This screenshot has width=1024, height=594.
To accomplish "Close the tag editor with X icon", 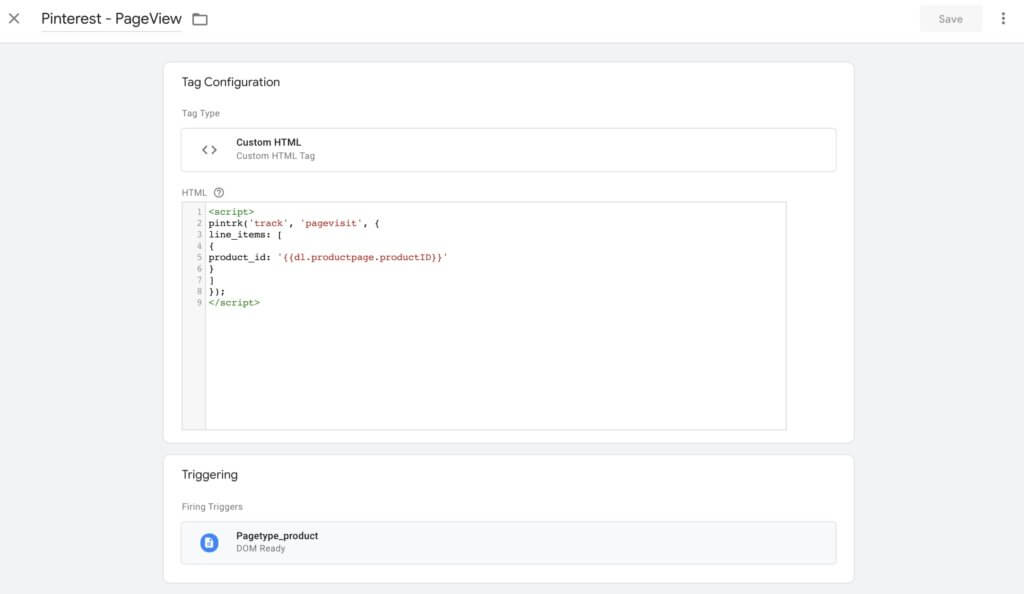I will click(x=14, y=18).
